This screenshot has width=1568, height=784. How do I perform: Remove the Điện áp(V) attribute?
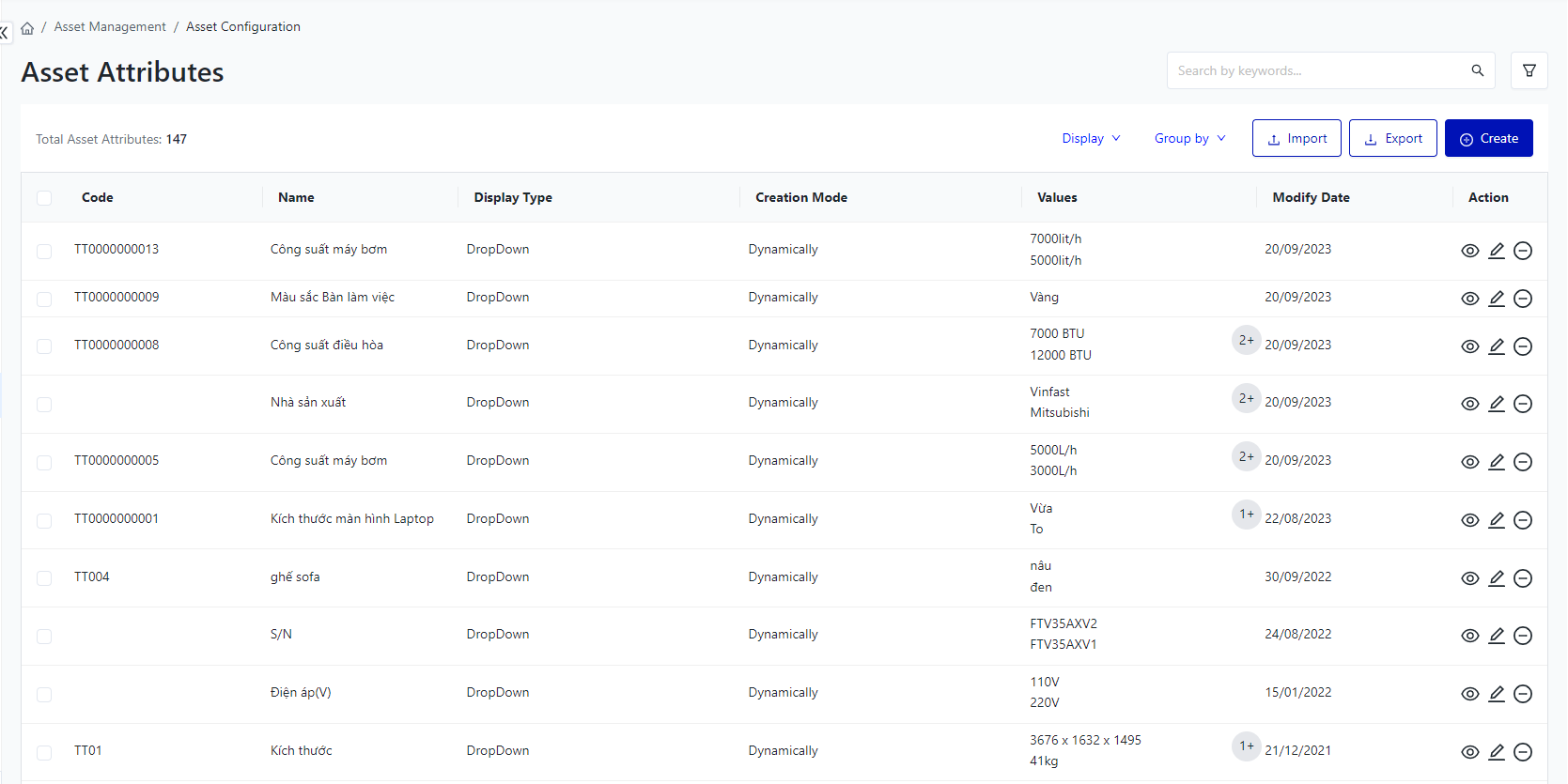click(1523, 694)
